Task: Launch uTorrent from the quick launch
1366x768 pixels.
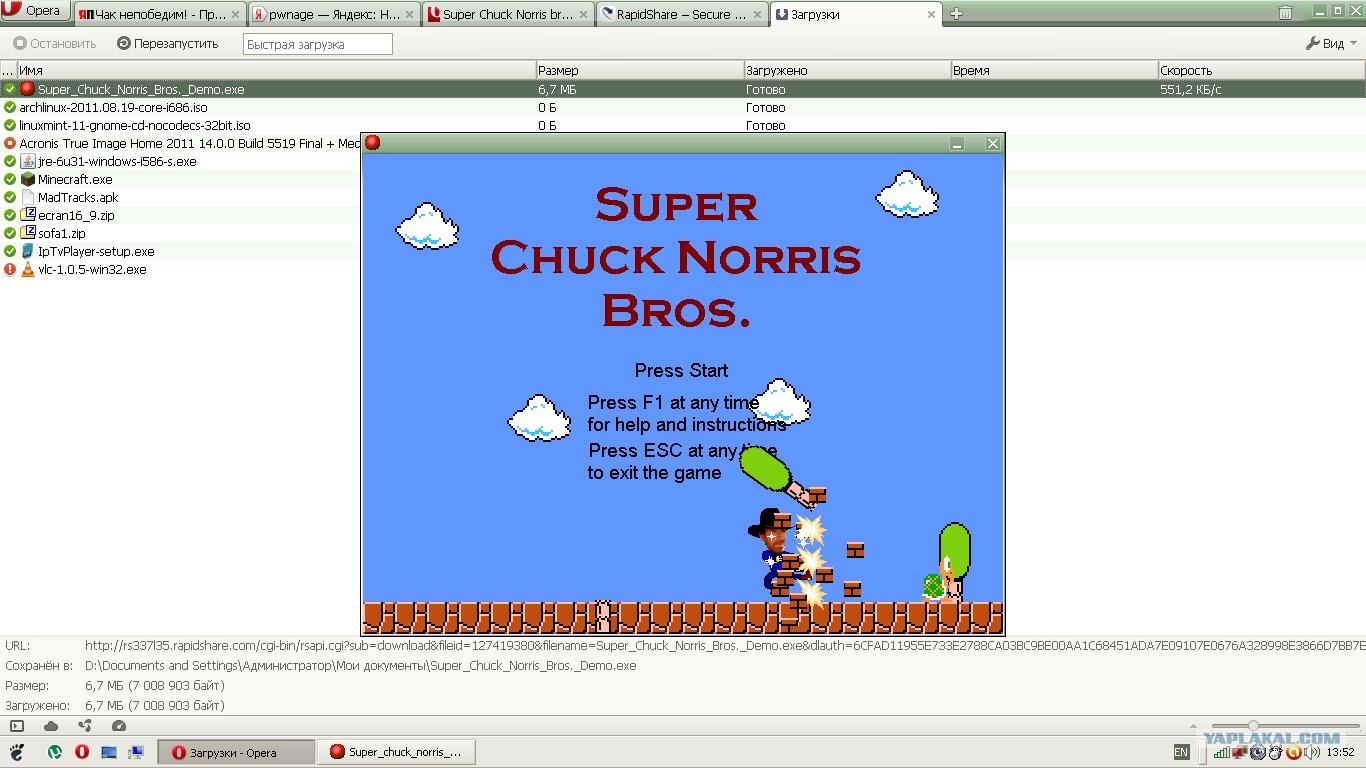Action: point(56,752)
